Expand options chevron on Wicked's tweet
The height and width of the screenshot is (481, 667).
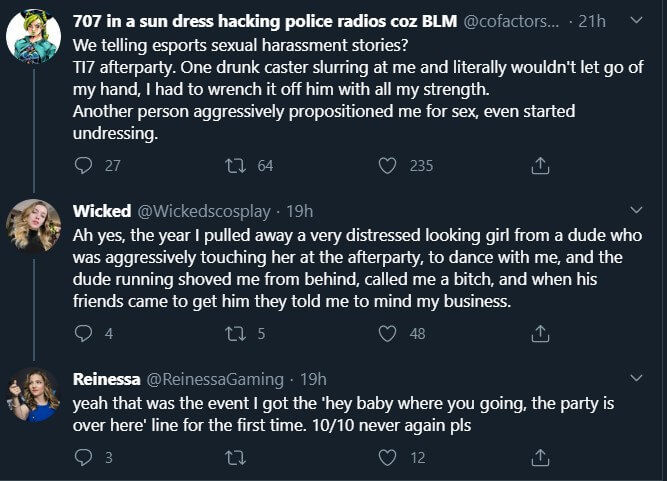click(x=637, y=211)
